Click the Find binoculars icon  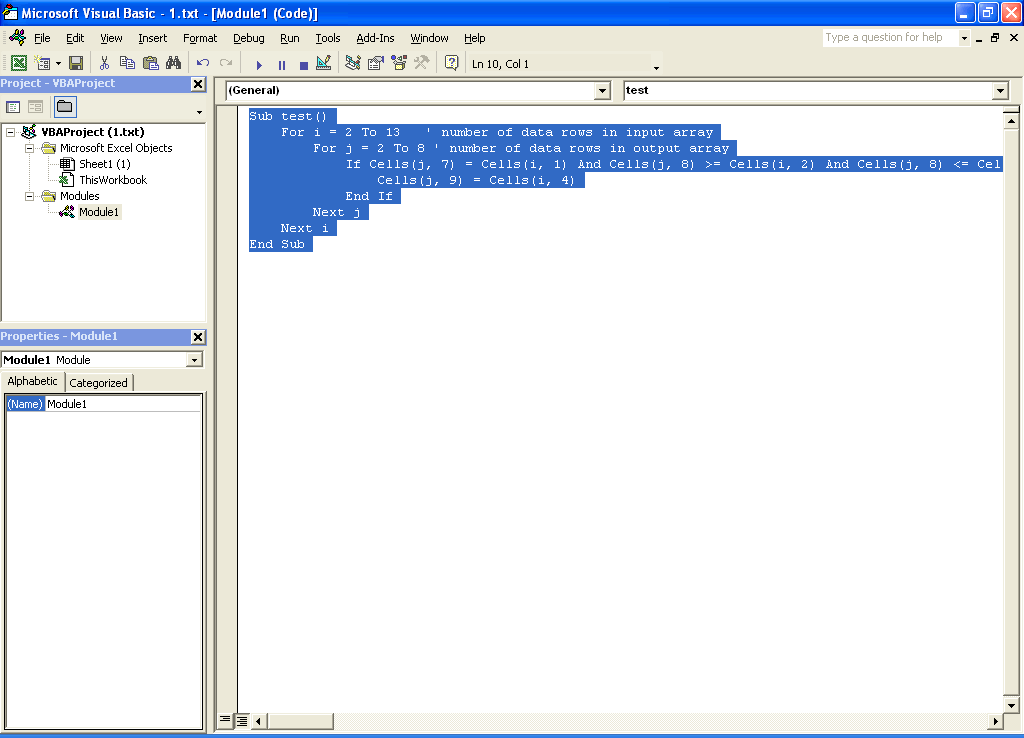tap(173, 64)
